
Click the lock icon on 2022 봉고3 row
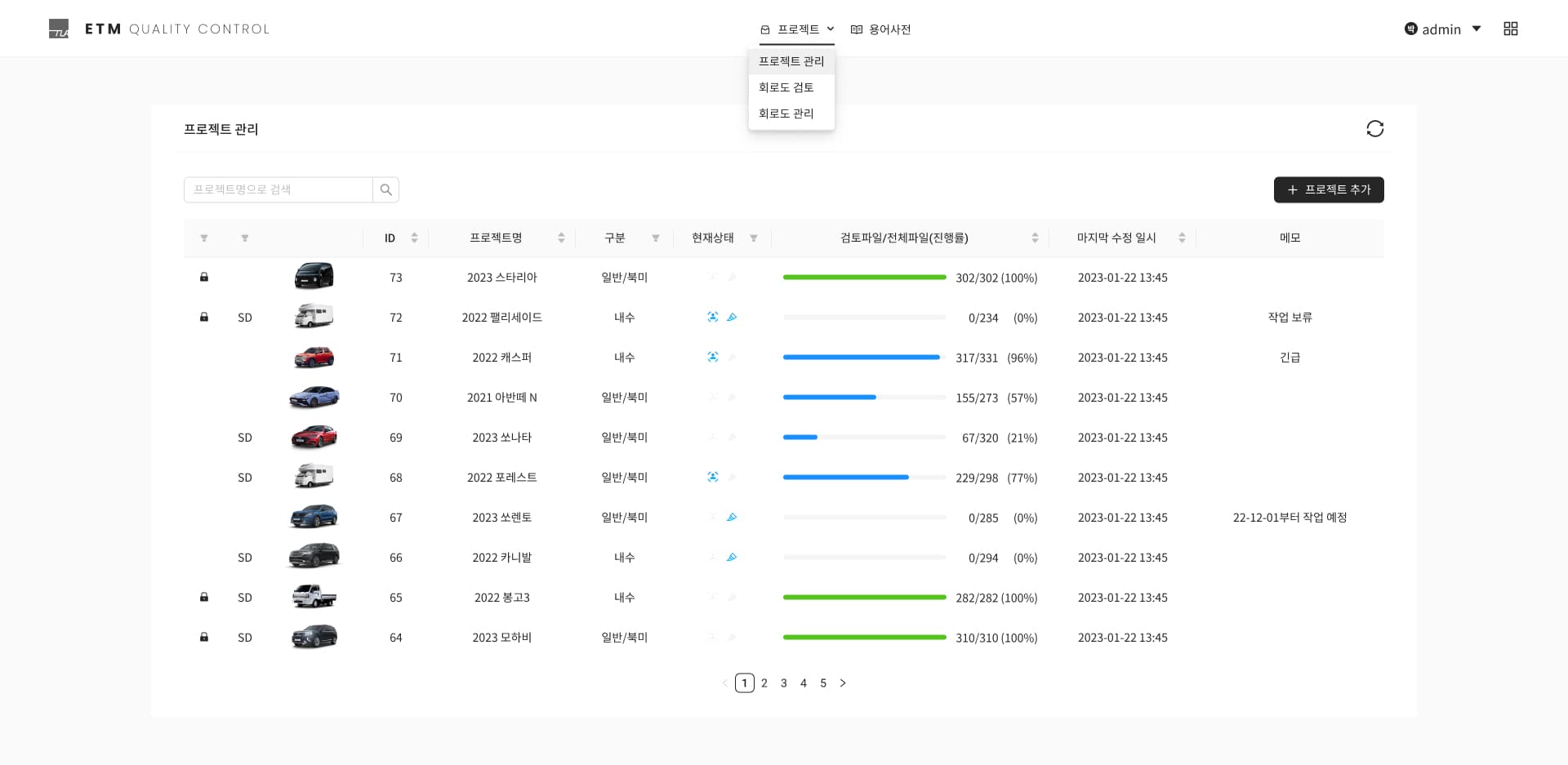[204, 598]
